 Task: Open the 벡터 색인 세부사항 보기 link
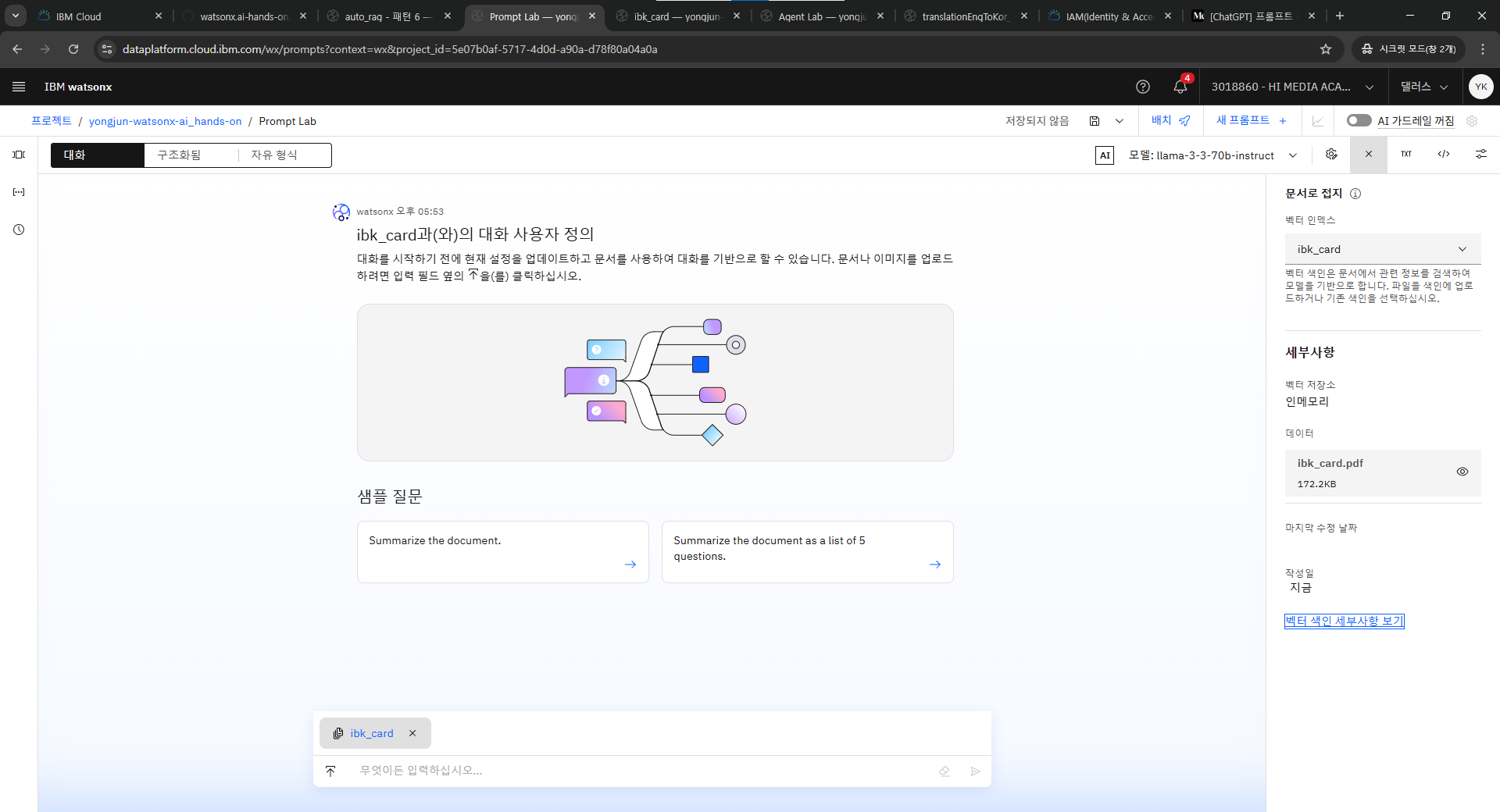1345,621
